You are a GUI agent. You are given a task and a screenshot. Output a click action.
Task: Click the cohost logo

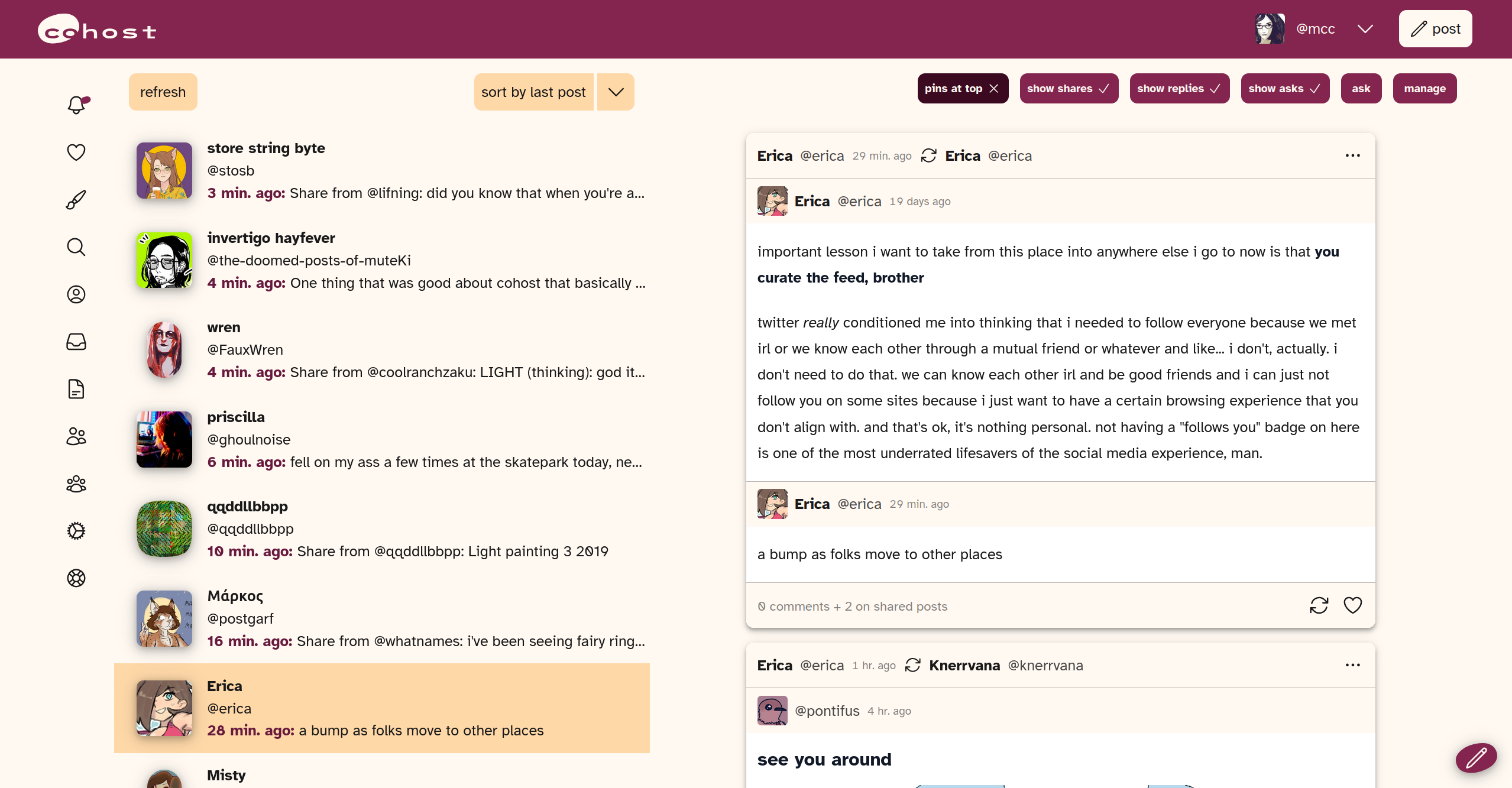(98, 29)
